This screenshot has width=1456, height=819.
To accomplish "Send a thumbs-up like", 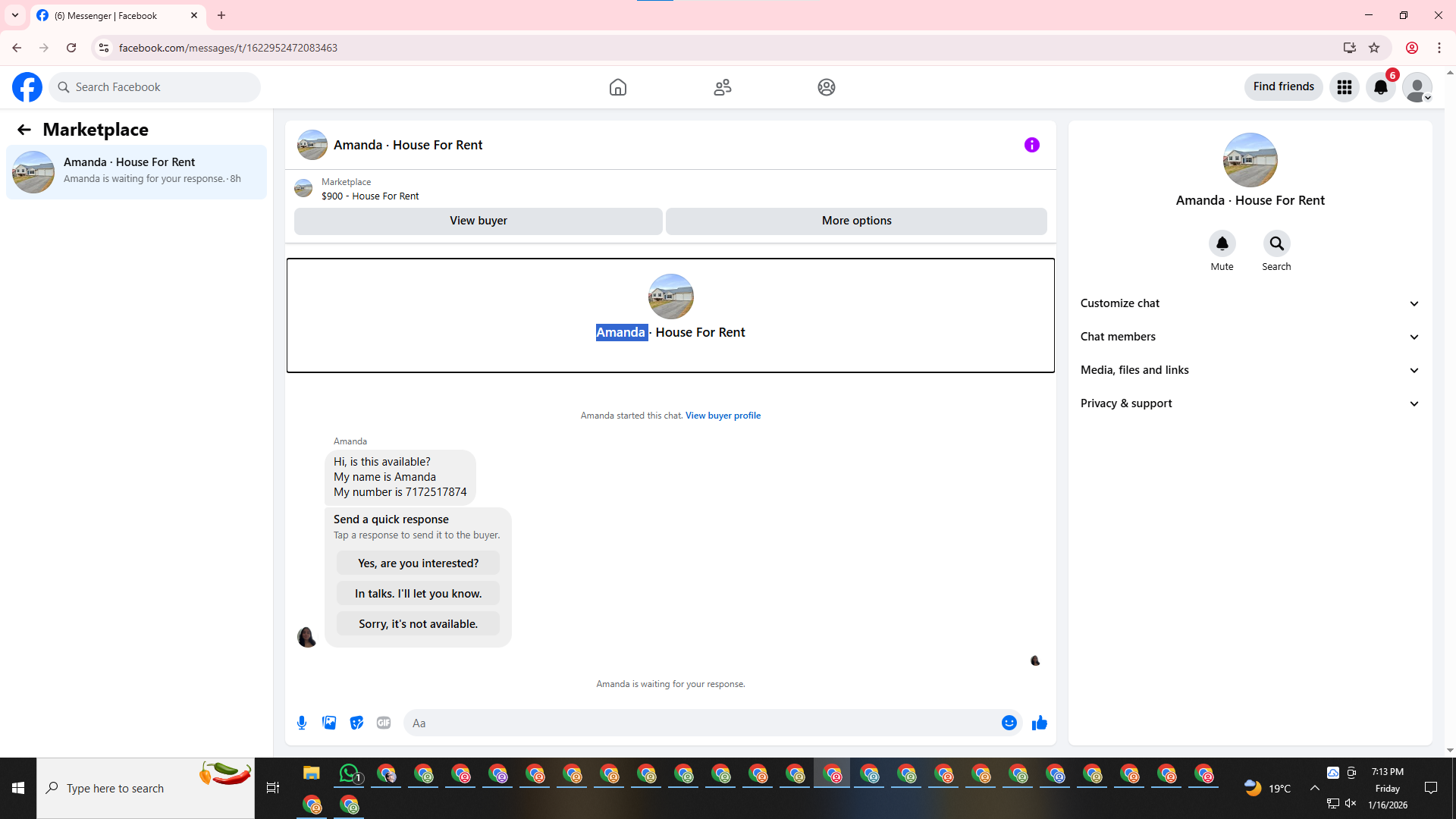I will tap(1039, 723).
